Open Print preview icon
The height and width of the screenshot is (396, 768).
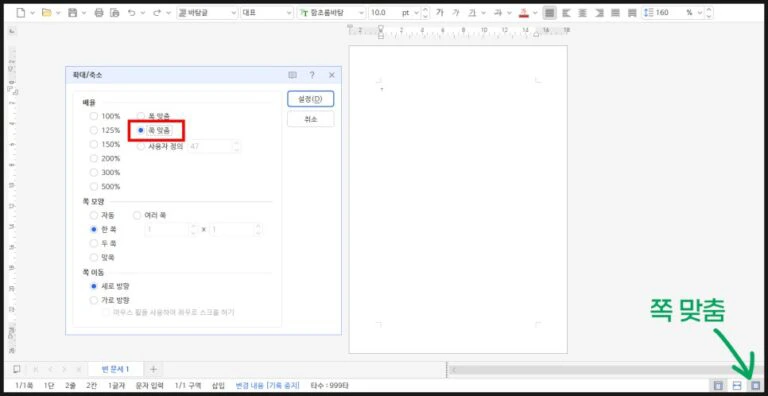[114, 13]
